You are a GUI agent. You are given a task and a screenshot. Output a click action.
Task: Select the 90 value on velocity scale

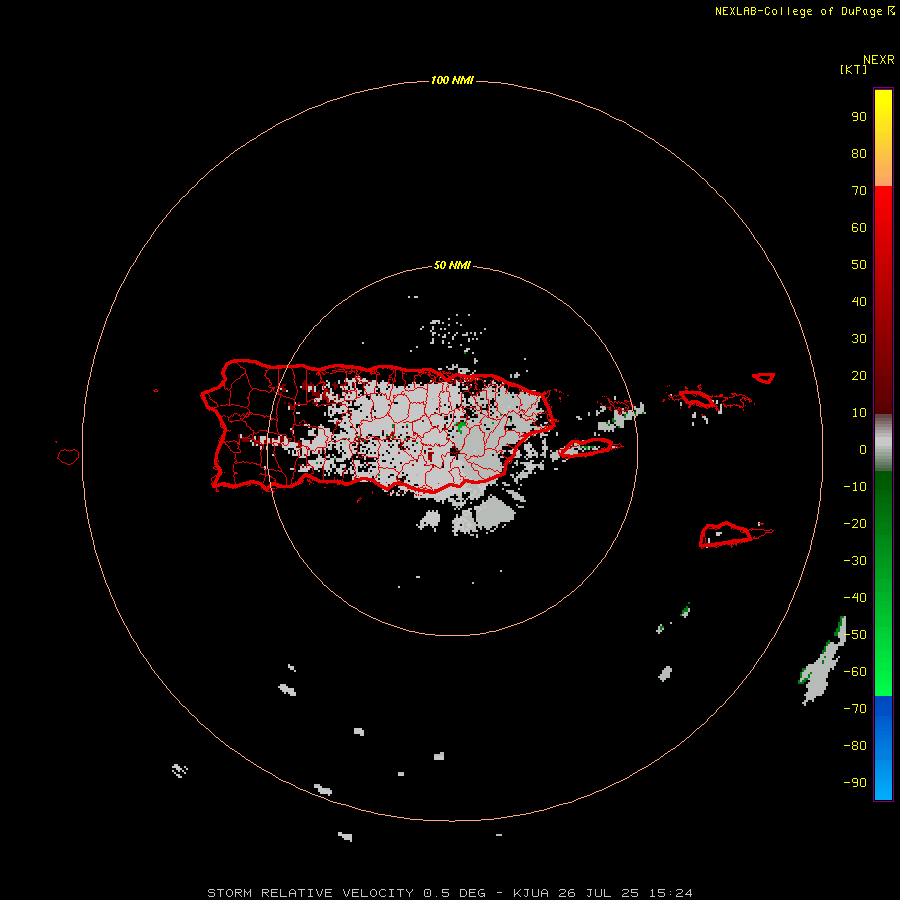tap(859, 117)
